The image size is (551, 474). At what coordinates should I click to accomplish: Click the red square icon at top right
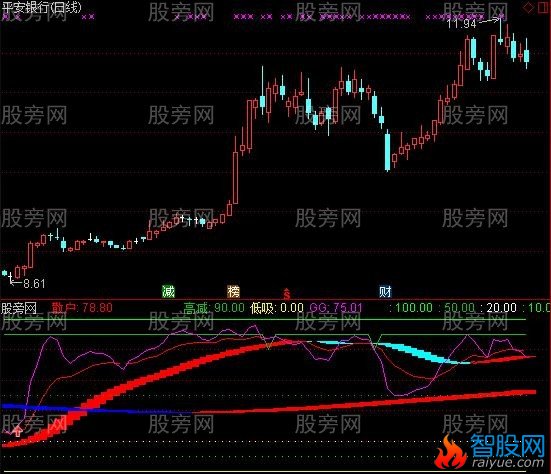coord(544,7)
